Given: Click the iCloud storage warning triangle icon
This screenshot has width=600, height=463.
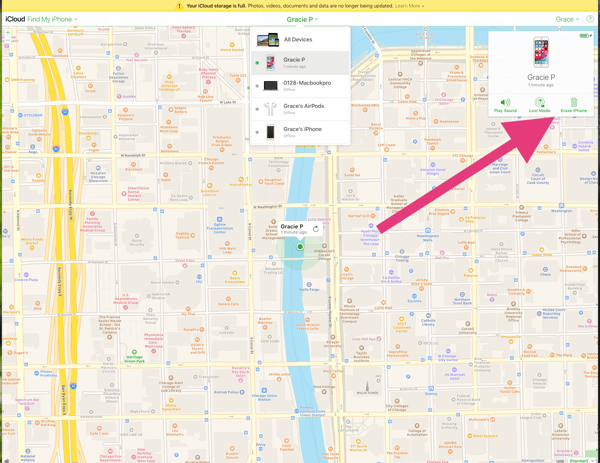Looking at the screenshot, I should pyautogui.click(x=179, y=6).
